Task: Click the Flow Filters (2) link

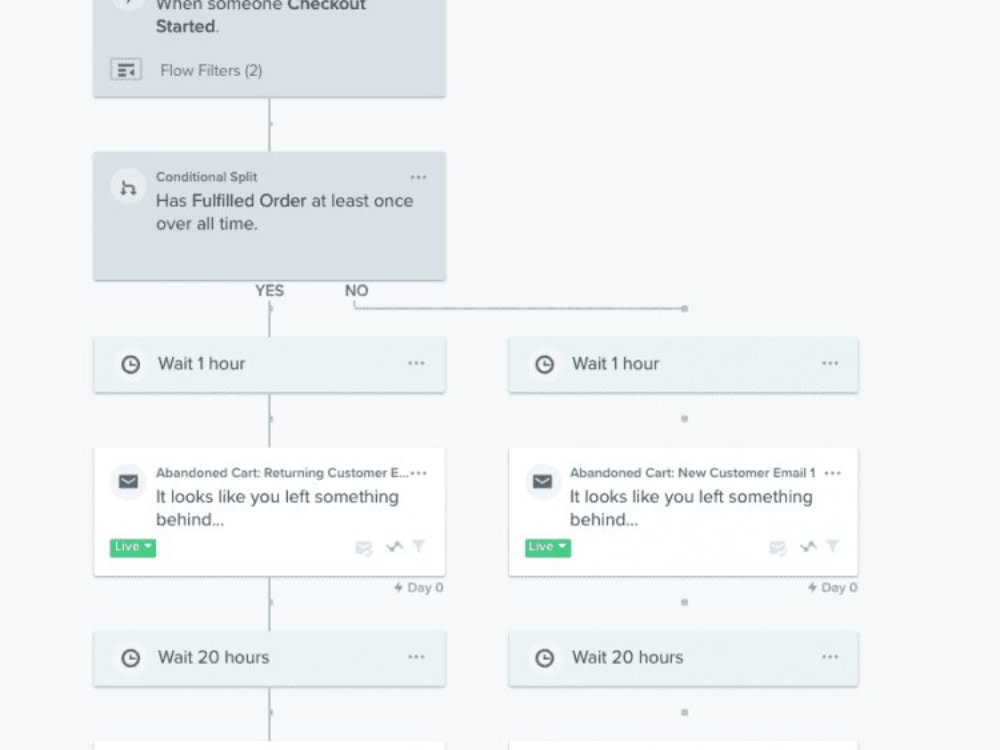Action: (x=211, y=70)
